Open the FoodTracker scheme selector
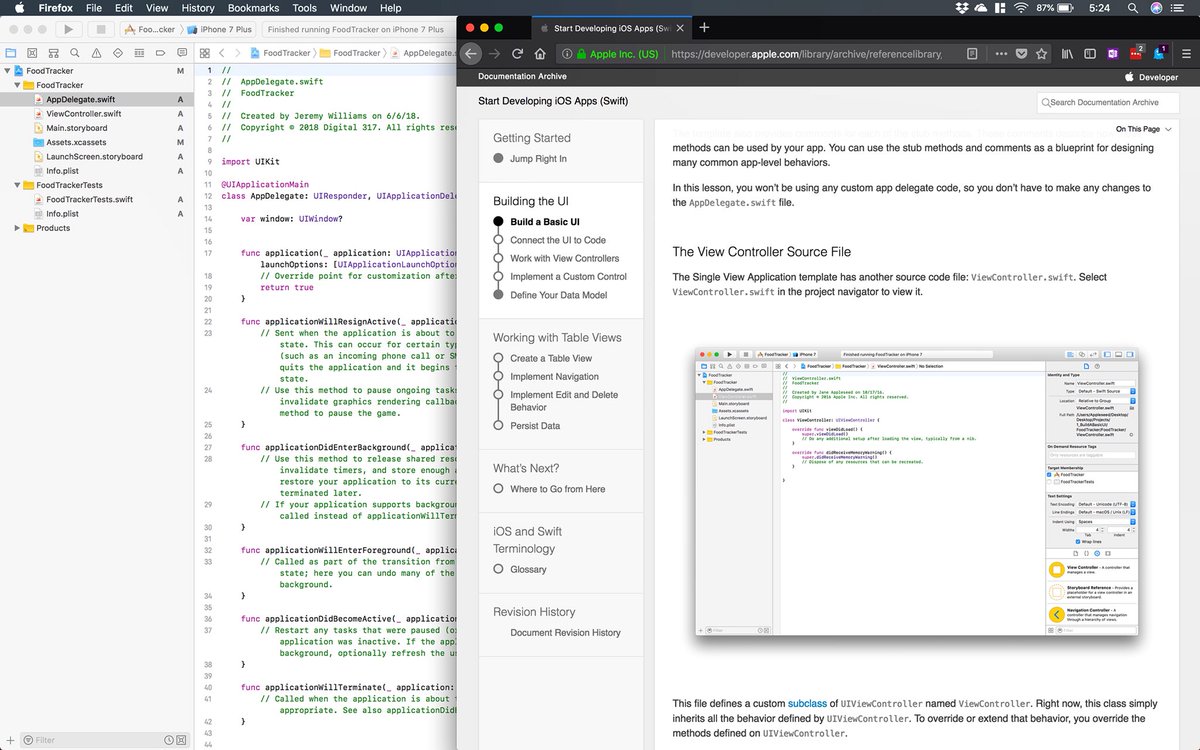 click(149, 29)
